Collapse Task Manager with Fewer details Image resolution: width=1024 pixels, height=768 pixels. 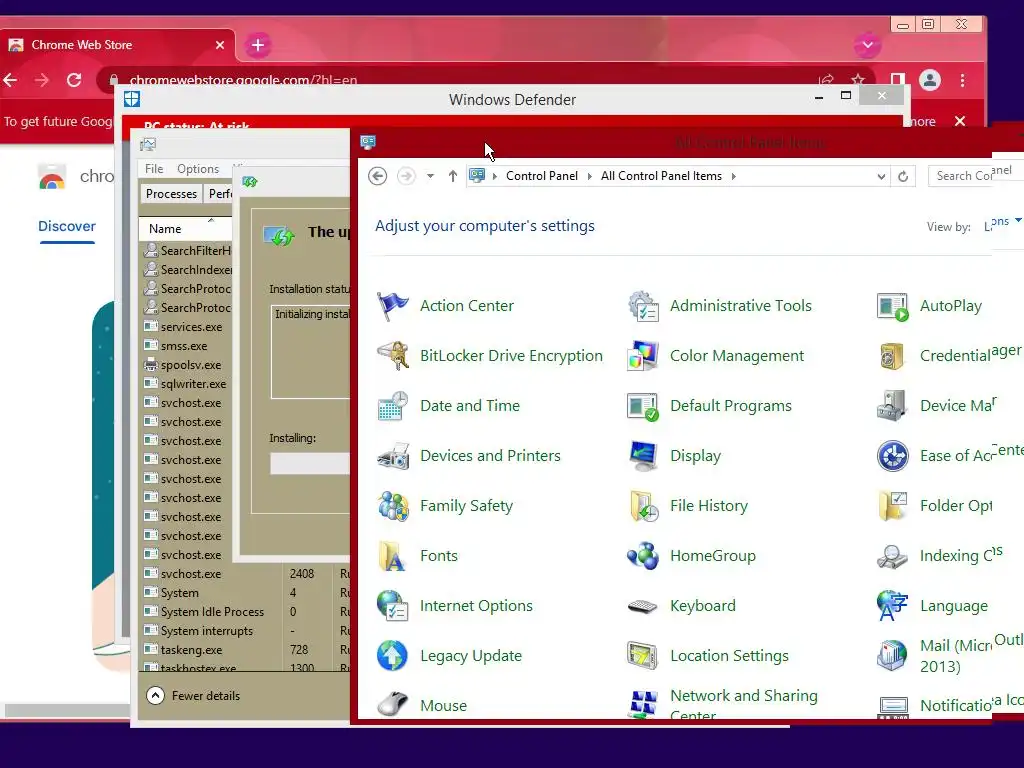point(193,696)
